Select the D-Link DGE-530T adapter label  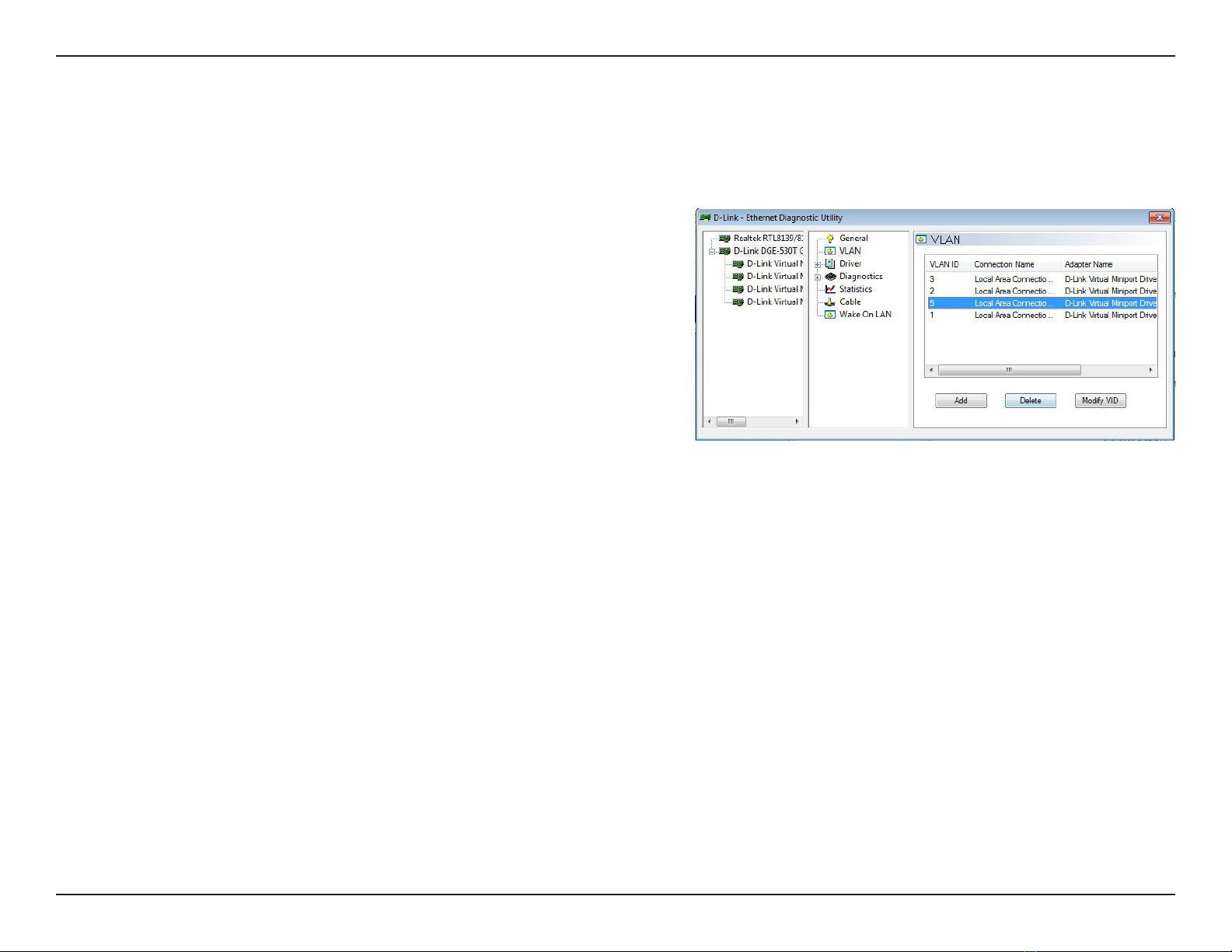pyautogui.click(x=768, y=251)
